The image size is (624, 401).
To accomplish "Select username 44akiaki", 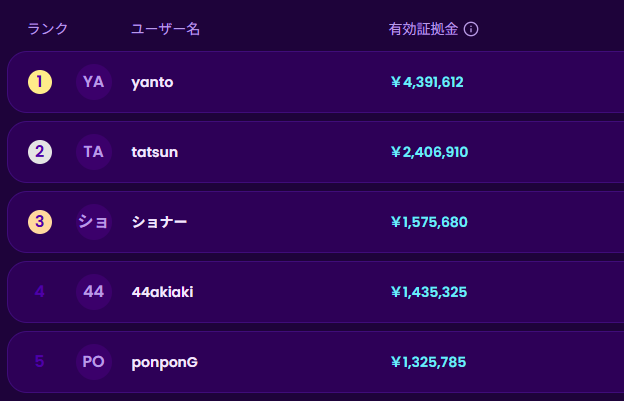I will pos(162,292).
